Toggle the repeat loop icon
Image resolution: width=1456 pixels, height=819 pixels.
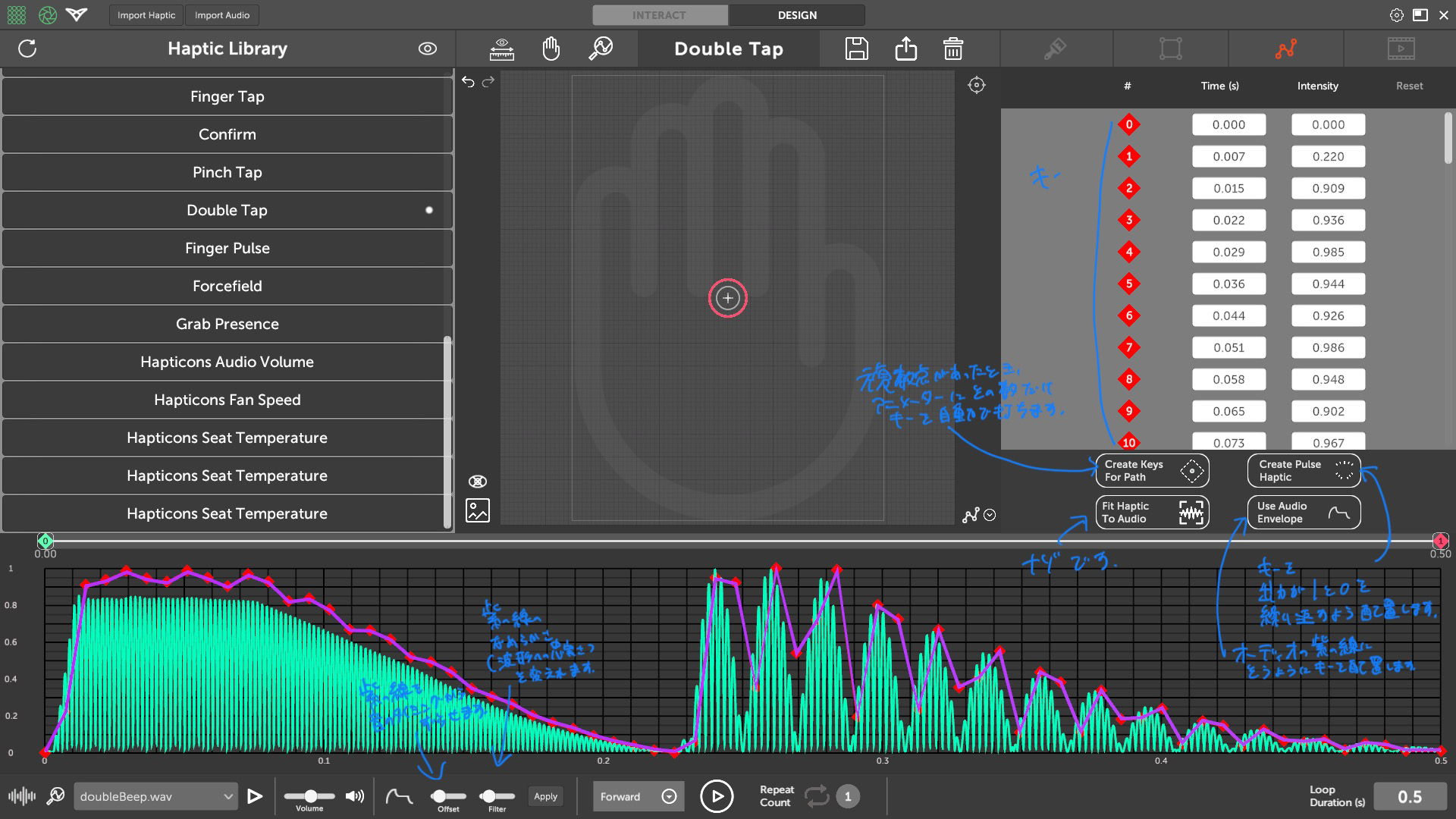click(x=817, y=796)
